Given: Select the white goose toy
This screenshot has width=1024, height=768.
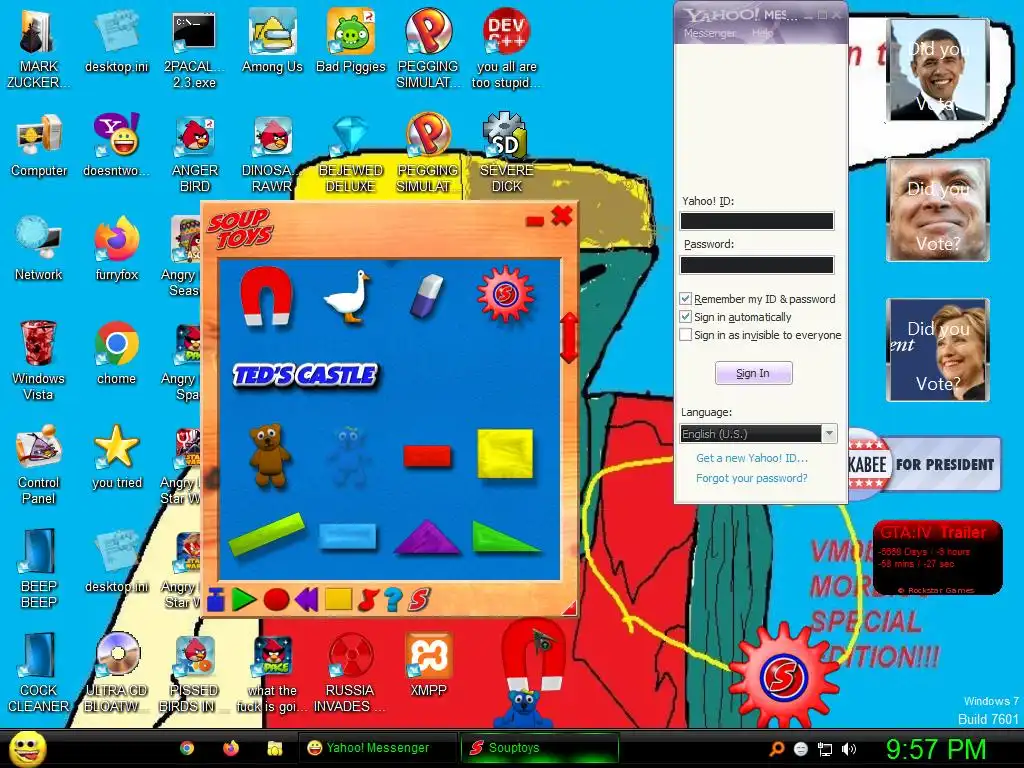Looking at the screenshot, I should (347, 297).
